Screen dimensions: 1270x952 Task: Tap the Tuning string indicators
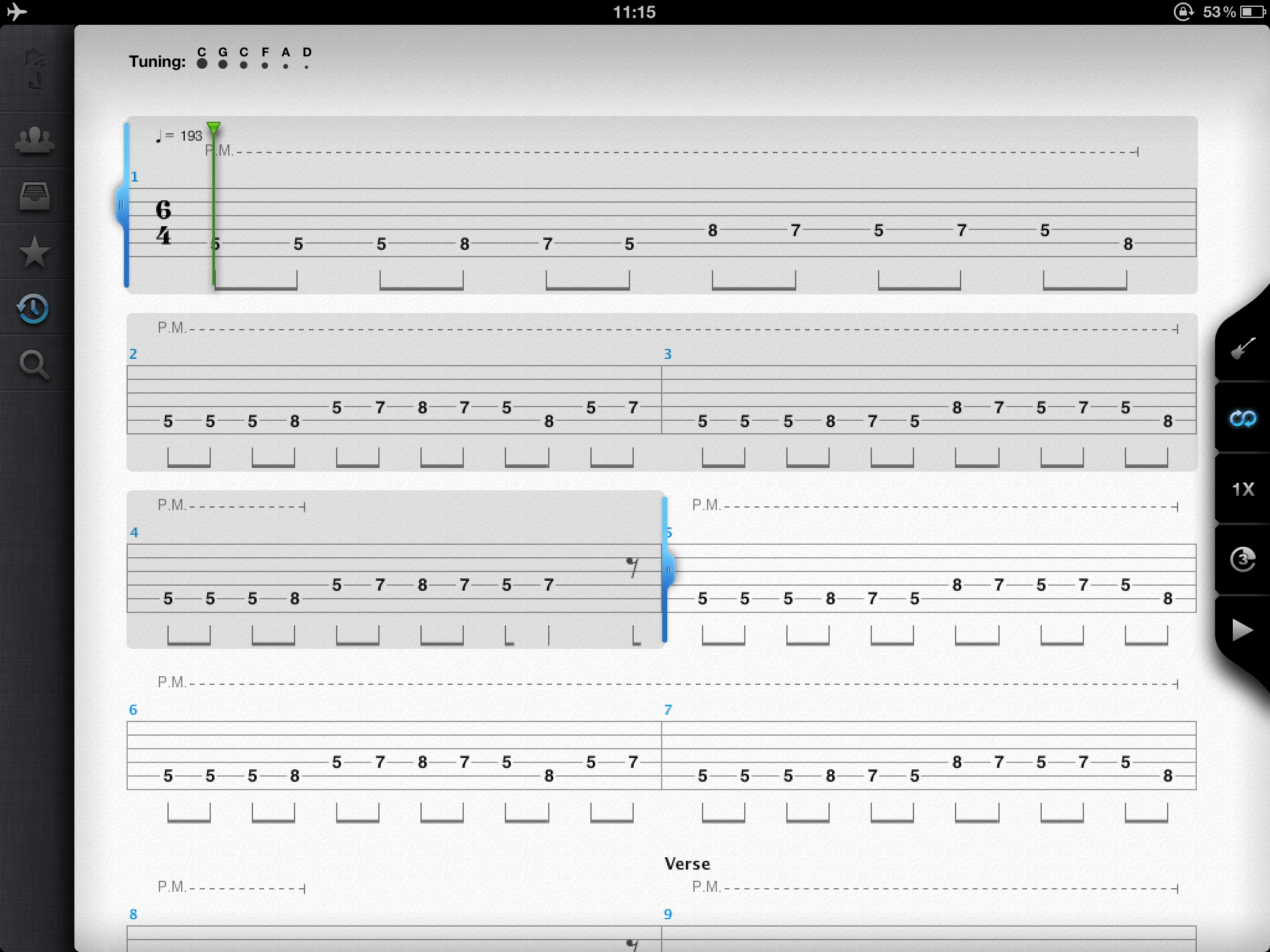click(254, 58)
